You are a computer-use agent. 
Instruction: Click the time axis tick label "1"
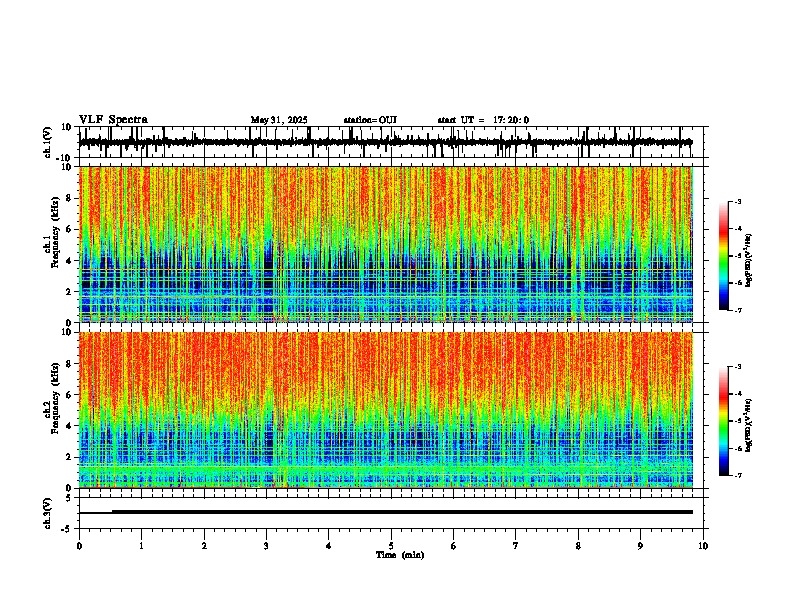coord(141,546)
